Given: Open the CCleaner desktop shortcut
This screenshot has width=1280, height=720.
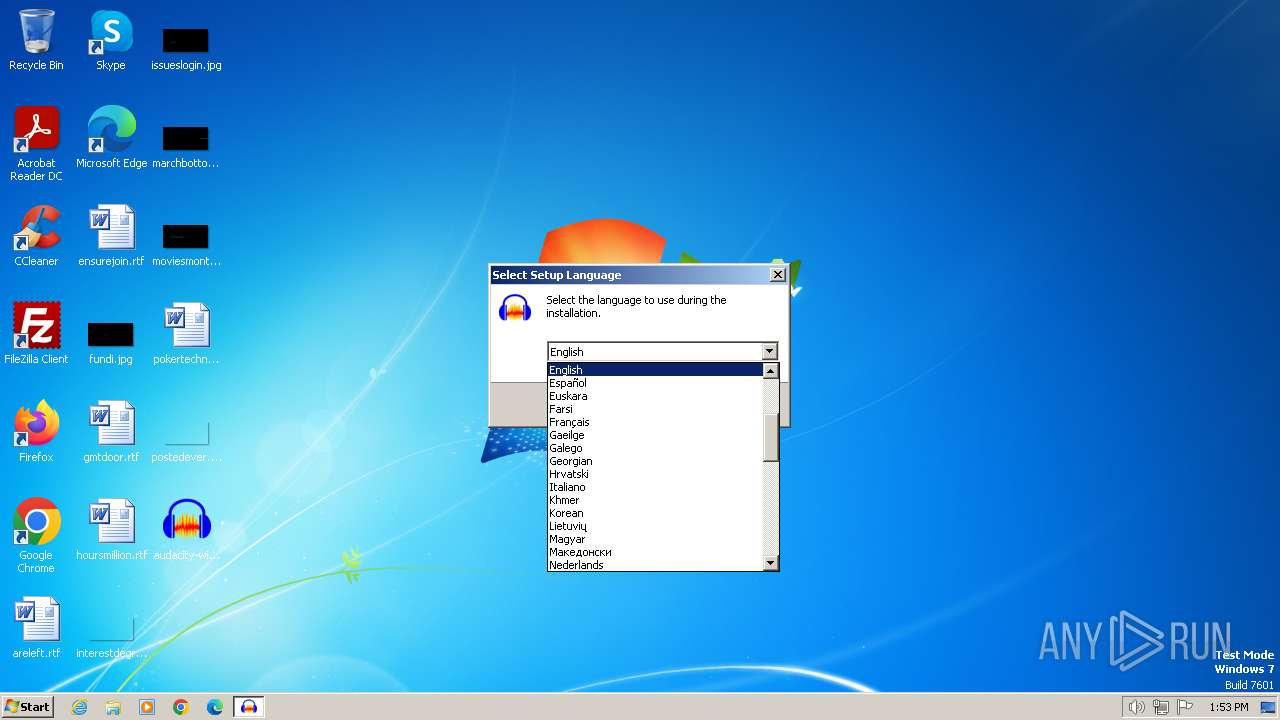Looking at the screenshot, I should pyautogui.click(x=36, y=236).
